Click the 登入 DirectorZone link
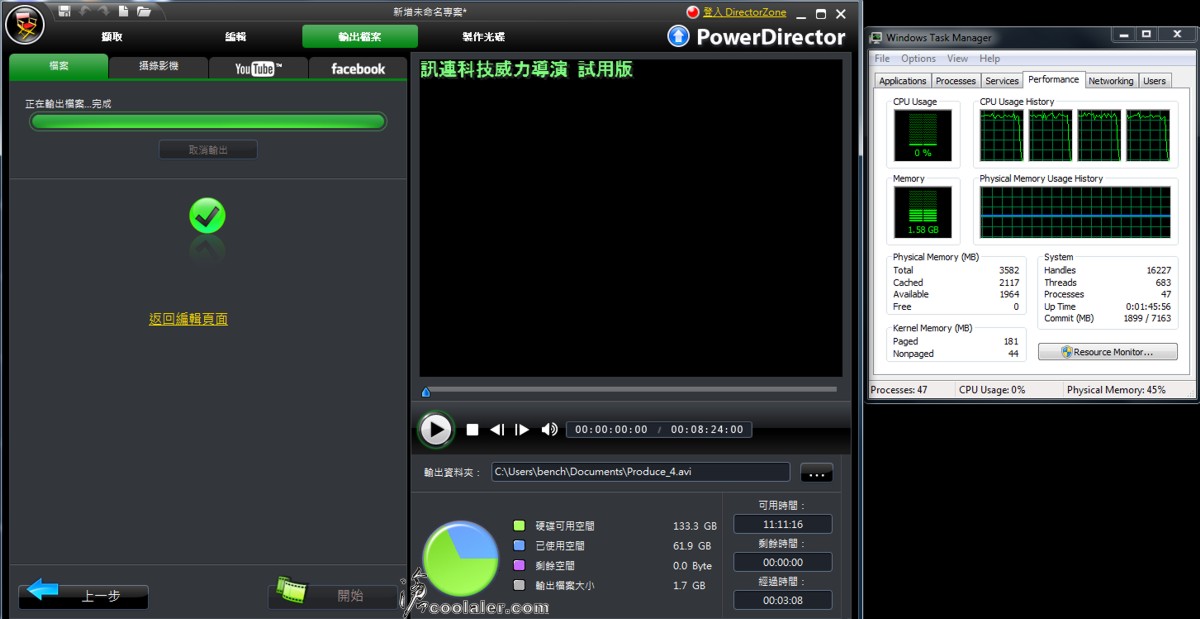Image resolution: width=1200 pixels, height=619 pixels. [744, 12]
